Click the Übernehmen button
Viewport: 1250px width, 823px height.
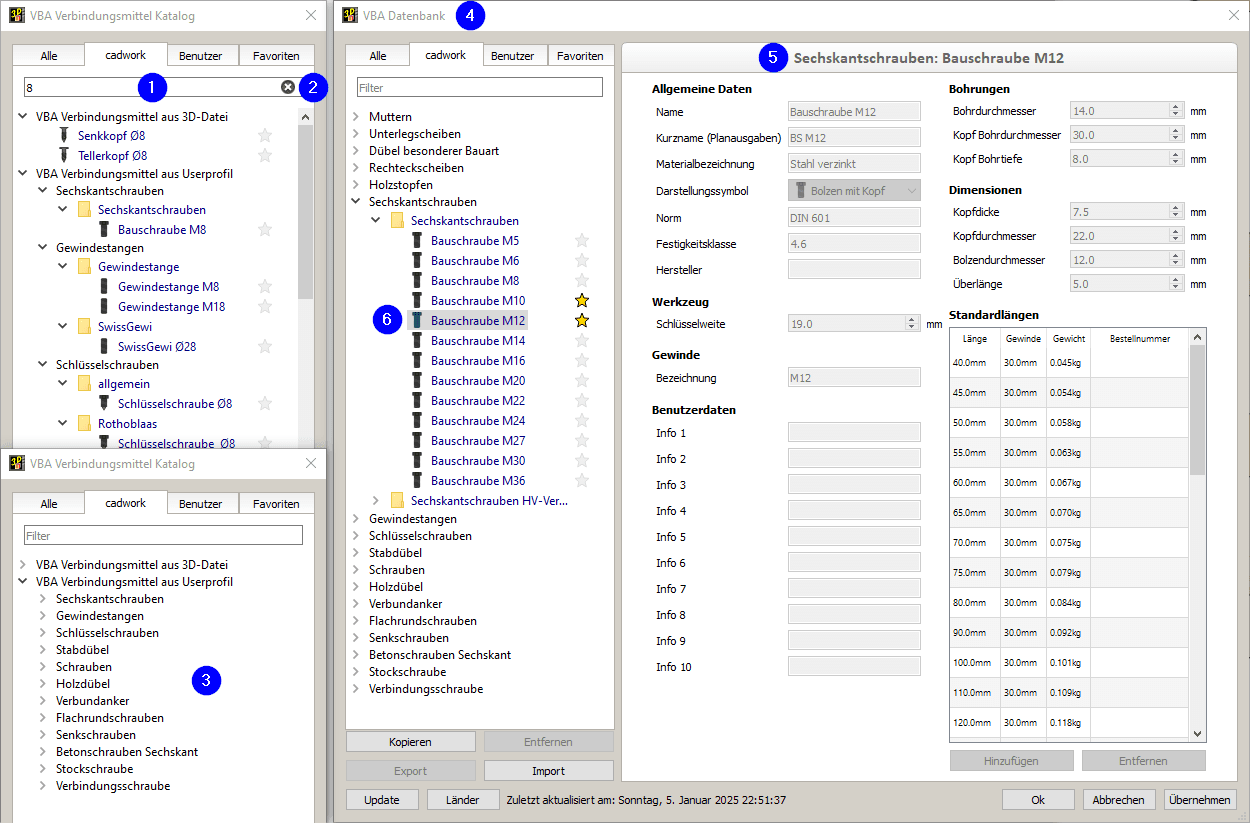pyautogui.click(x=1200, y=799)
